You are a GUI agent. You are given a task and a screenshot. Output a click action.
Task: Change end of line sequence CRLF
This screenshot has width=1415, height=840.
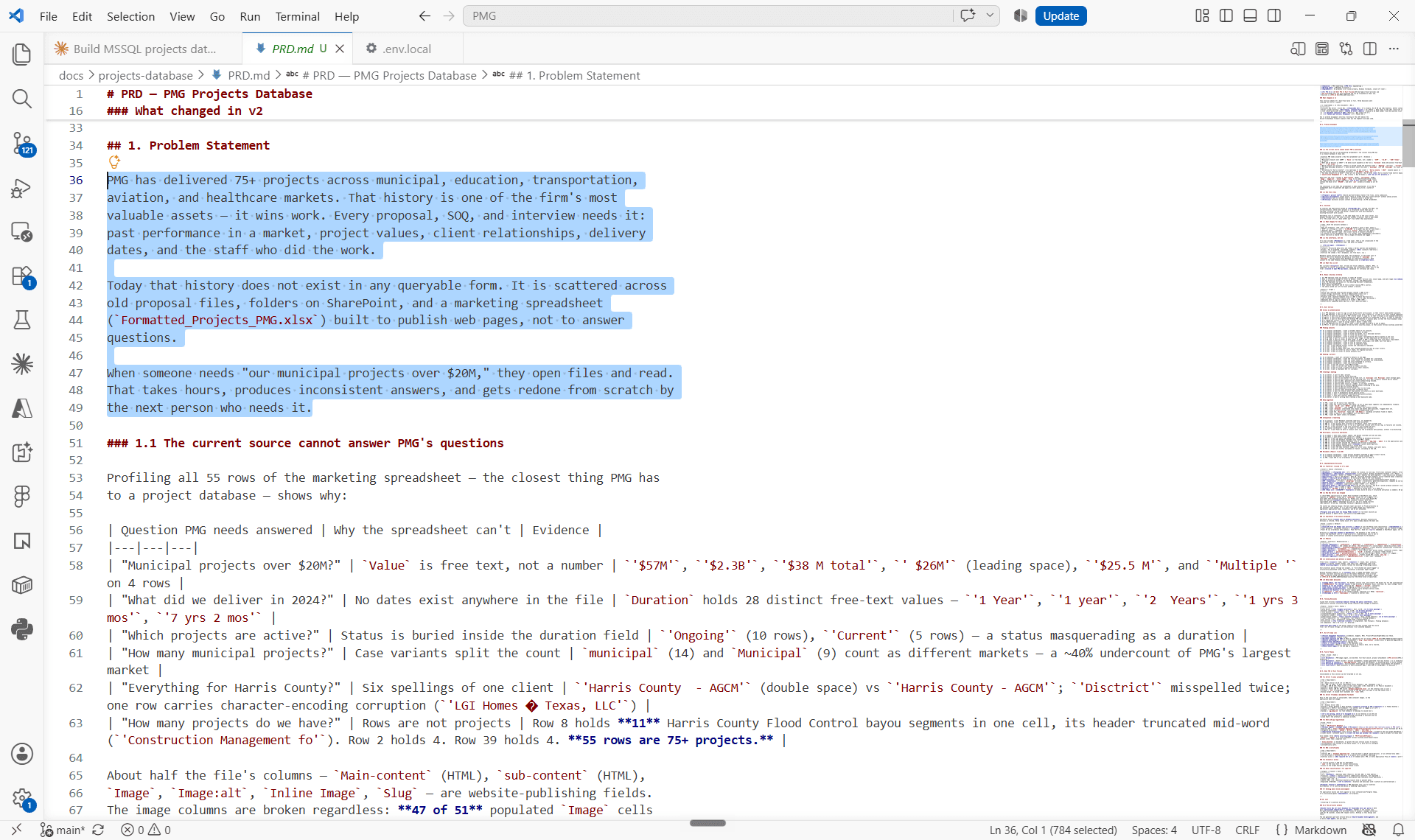1248,830
